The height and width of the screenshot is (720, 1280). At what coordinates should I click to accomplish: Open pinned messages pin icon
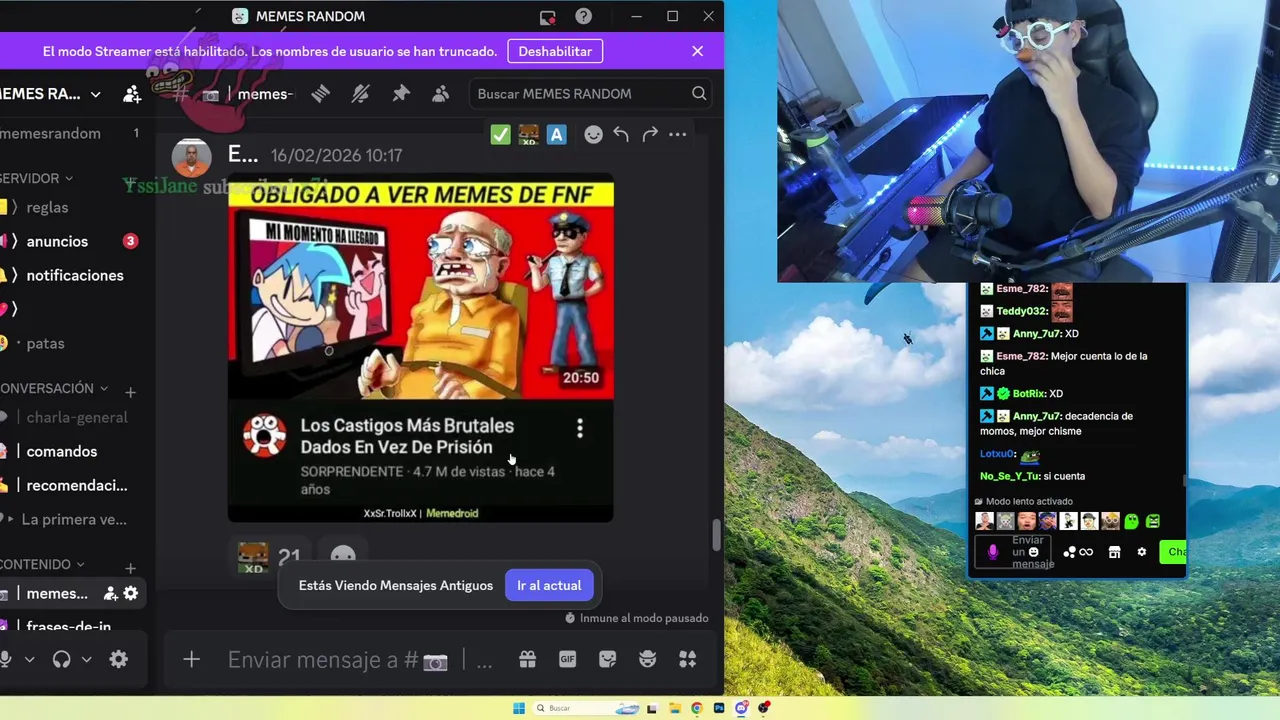(x=401, y=93)
